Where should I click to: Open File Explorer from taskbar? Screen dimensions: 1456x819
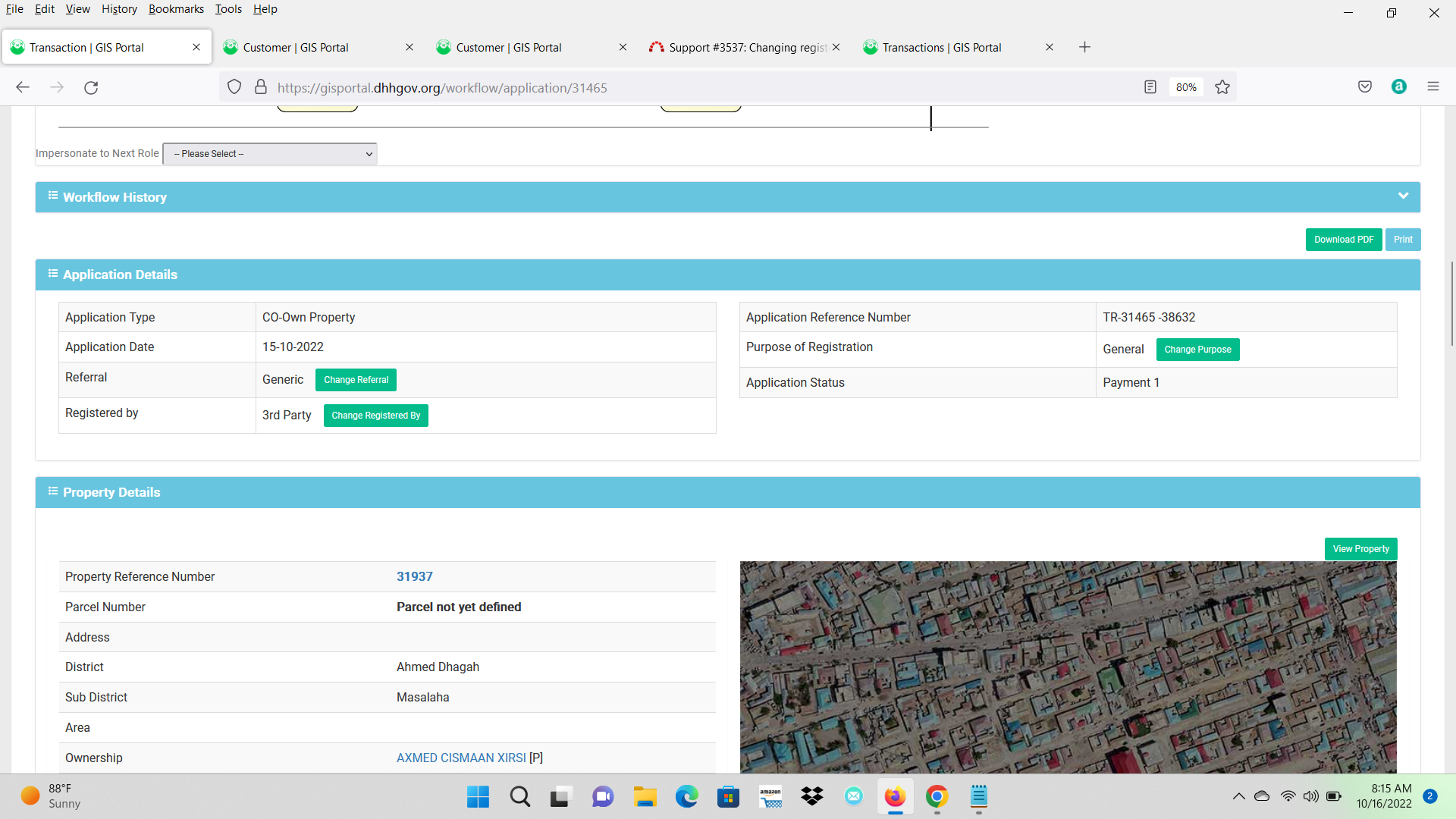(645, 796)
